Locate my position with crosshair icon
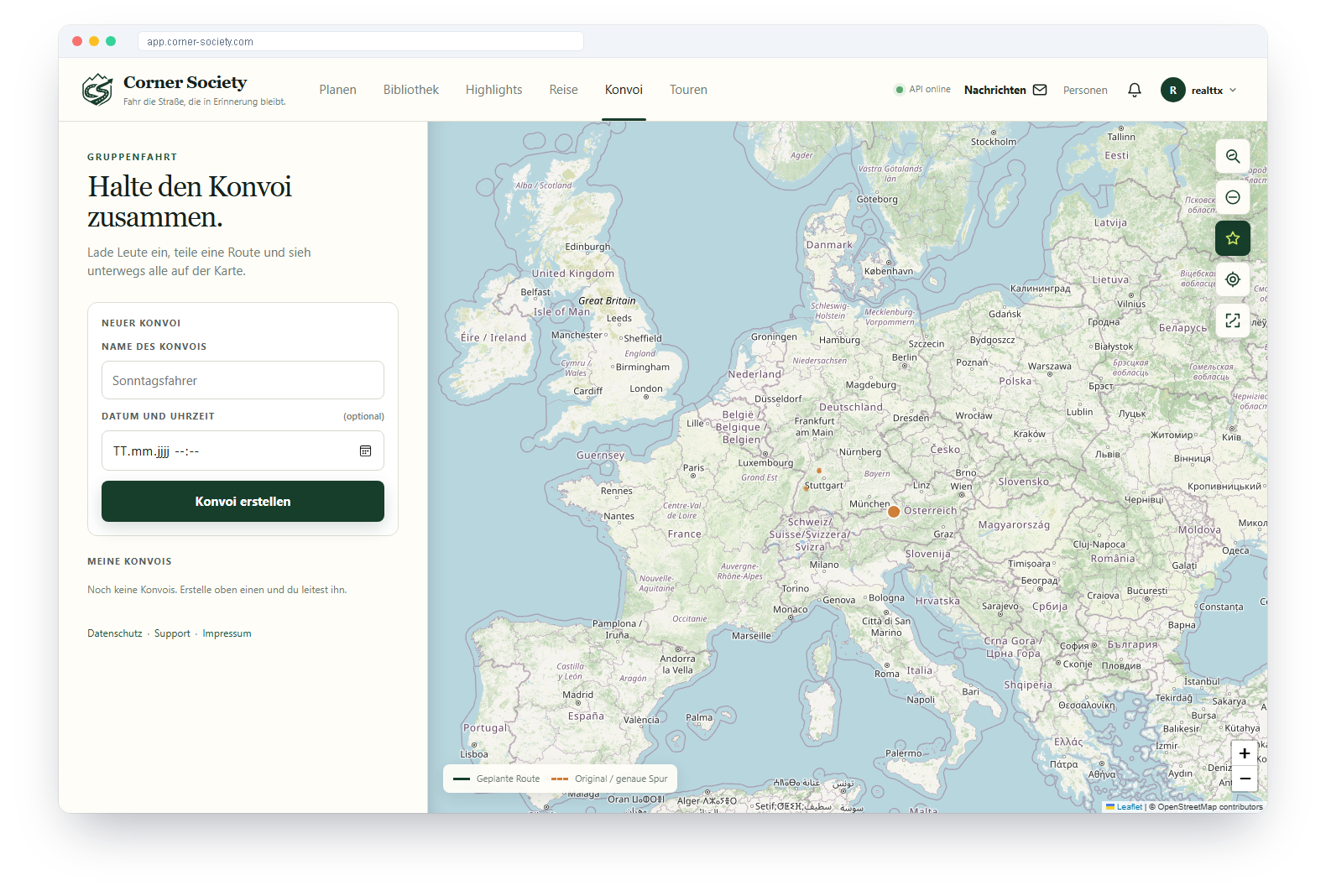The image size is (1326, 896). click(1233, 279)
